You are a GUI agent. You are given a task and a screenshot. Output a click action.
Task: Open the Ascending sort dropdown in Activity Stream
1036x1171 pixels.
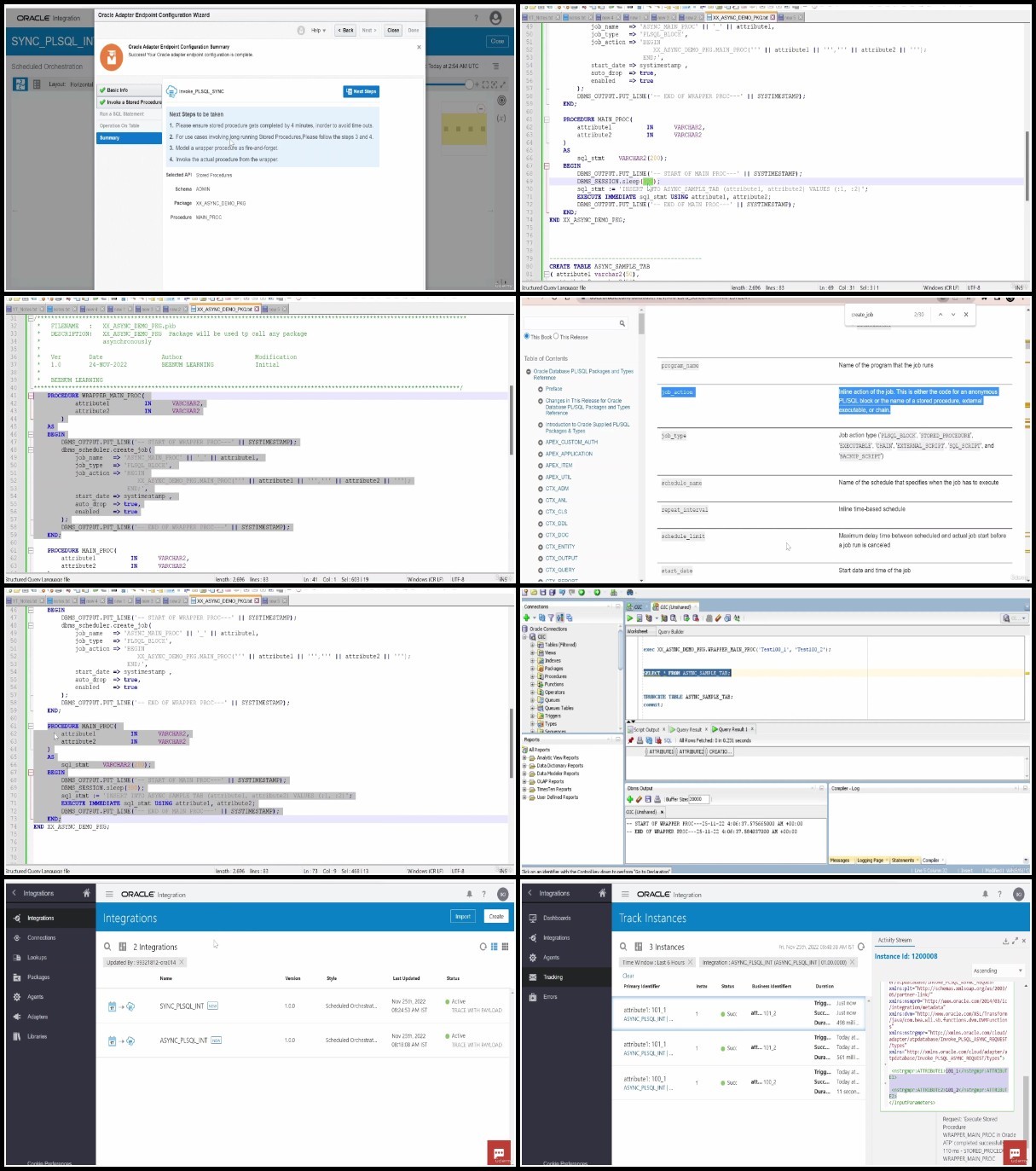tap(997, 971)
